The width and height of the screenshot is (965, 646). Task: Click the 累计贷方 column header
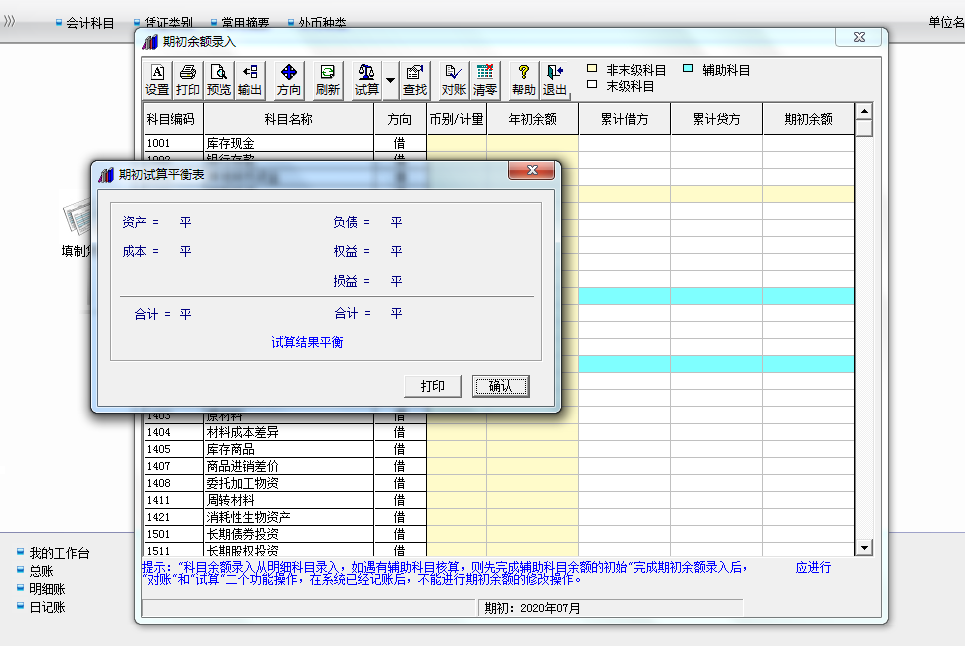(716, 119)
